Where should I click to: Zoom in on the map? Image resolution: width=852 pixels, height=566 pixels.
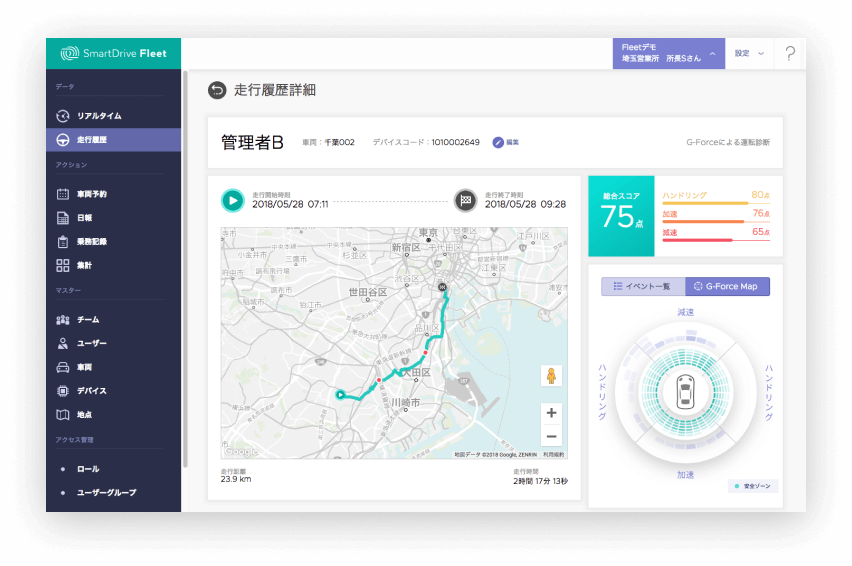pyautogui.click(x=552, y=413)
